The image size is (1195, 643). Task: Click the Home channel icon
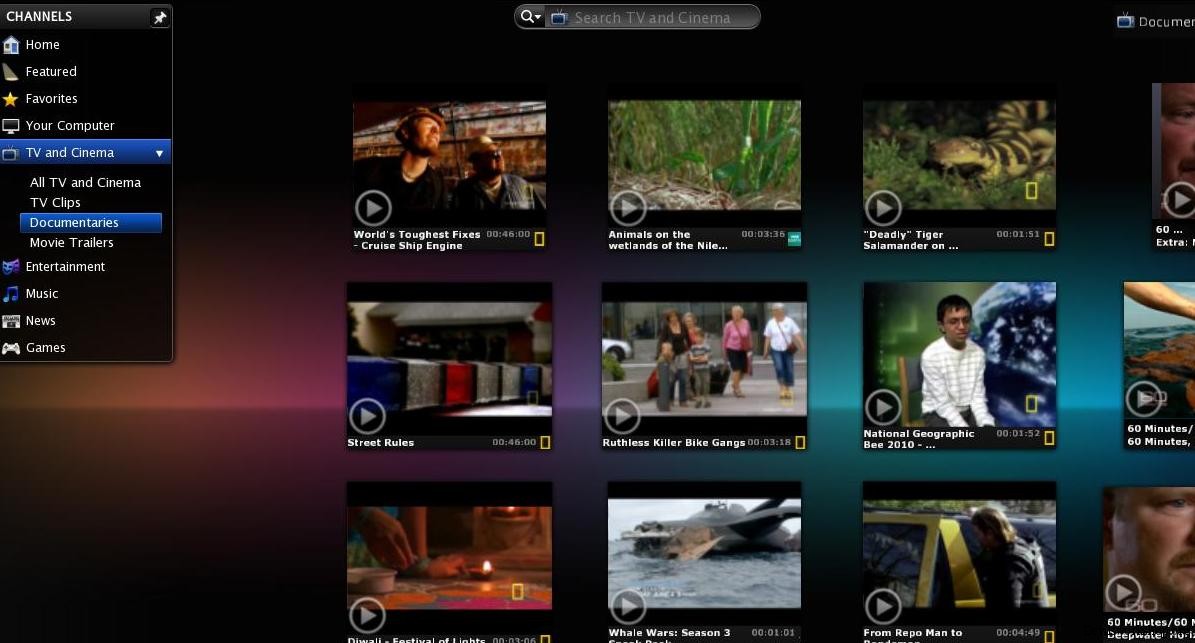11,45
